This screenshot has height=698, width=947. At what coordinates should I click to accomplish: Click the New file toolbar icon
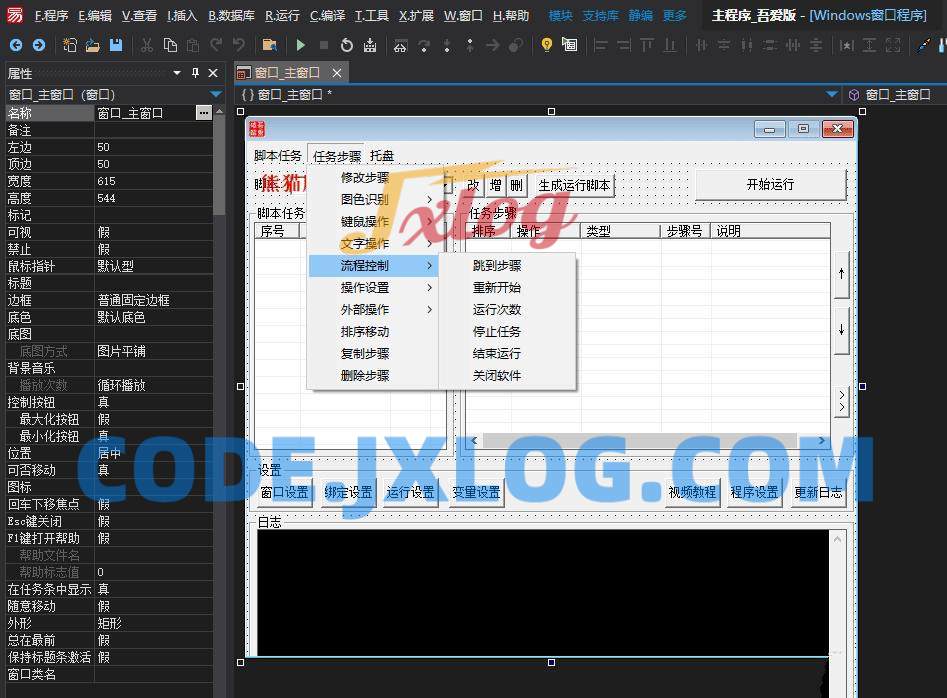point(70,45)
